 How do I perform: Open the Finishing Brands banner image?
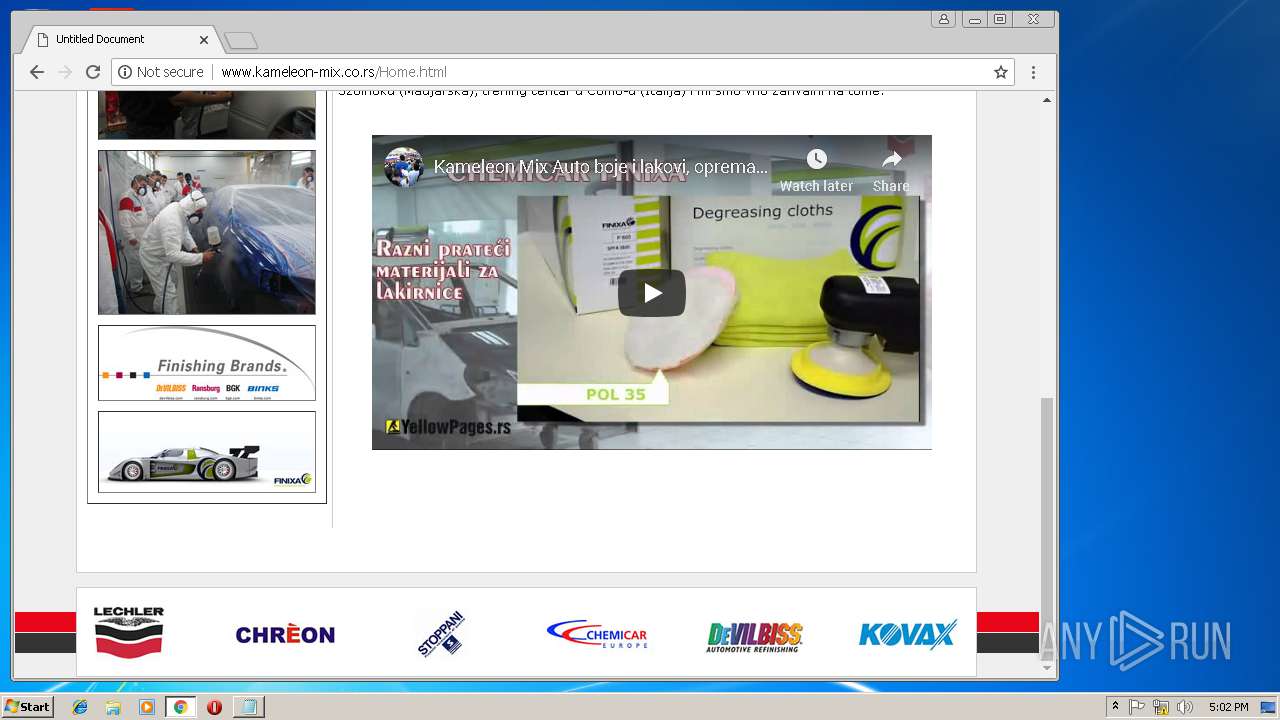tap(207, 363)
